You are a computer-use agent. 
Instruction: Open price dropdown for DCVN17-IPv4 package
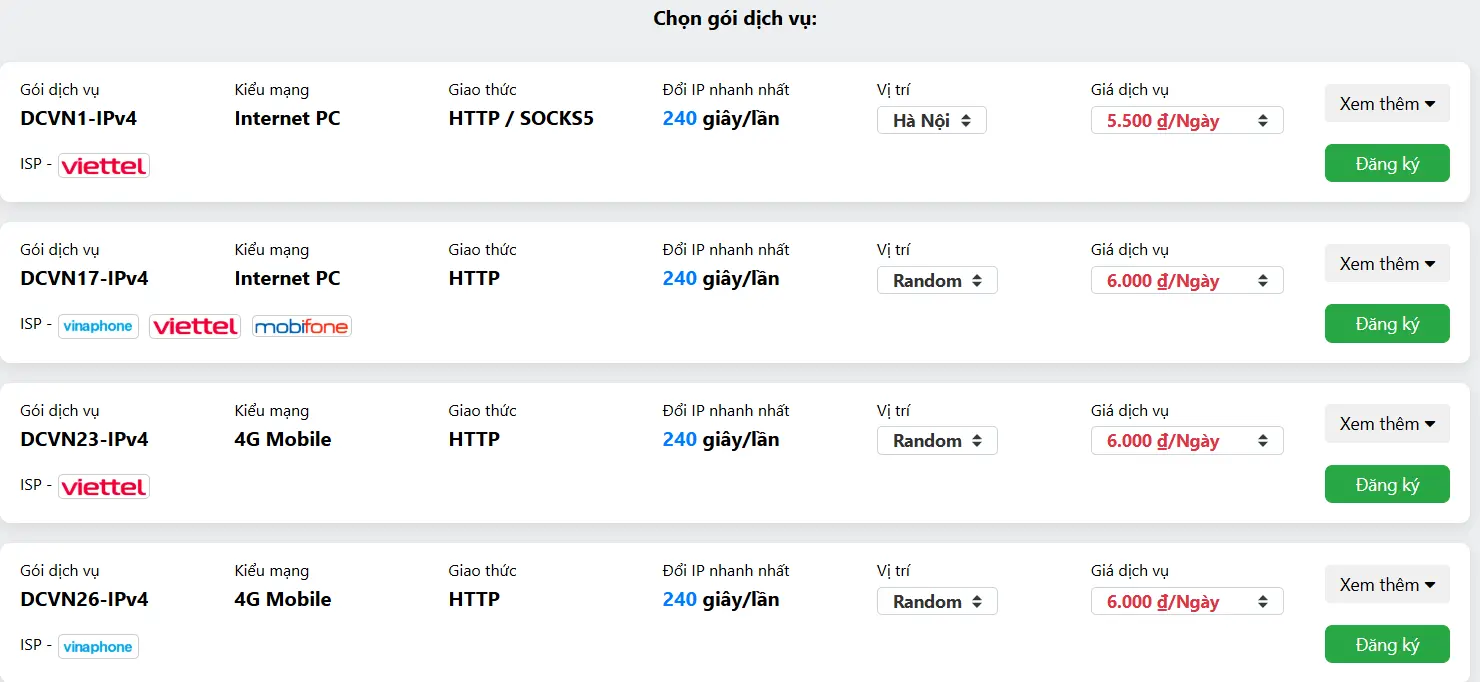1186,281
